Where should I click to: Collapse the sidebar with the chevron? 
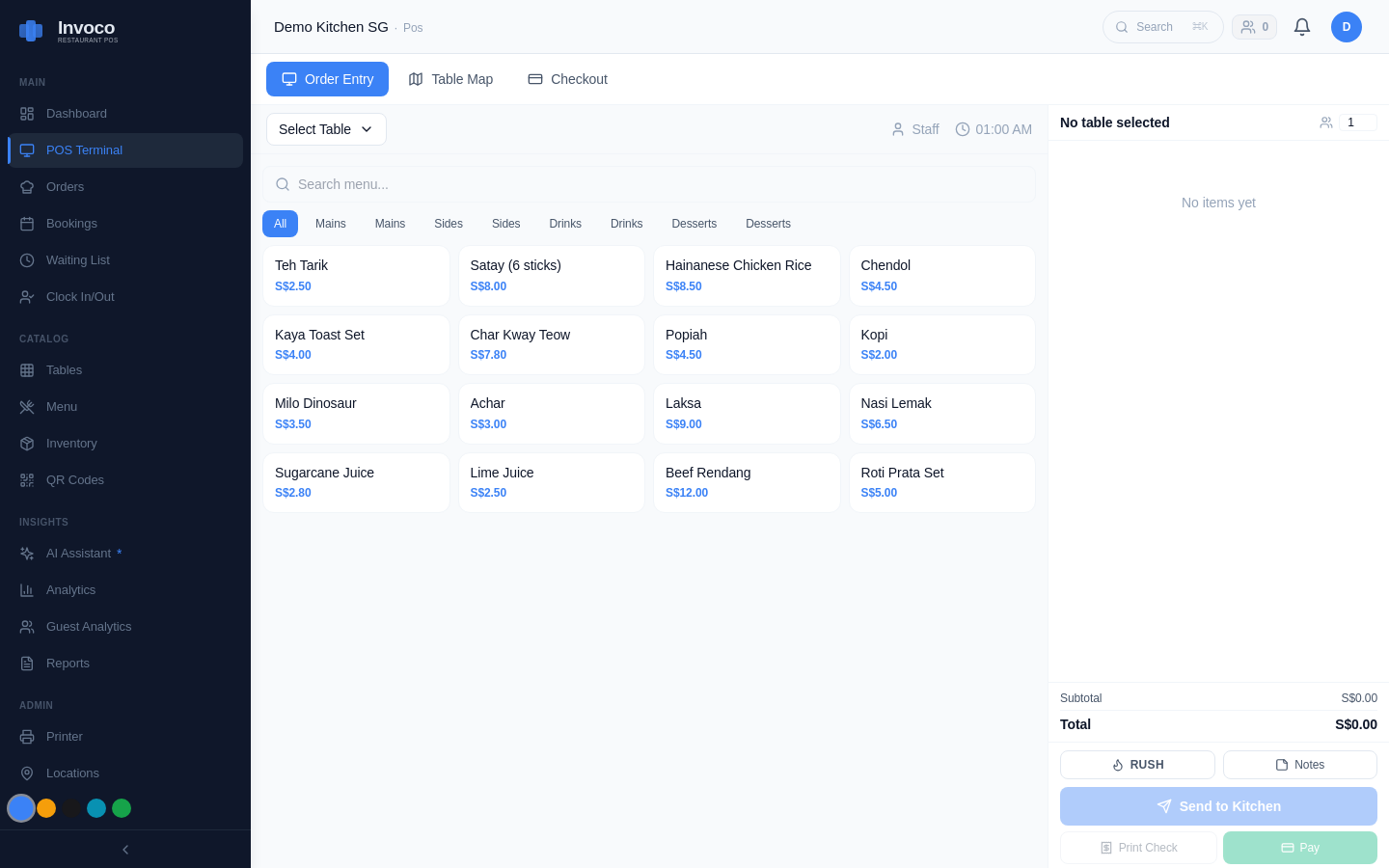[124, 849]
